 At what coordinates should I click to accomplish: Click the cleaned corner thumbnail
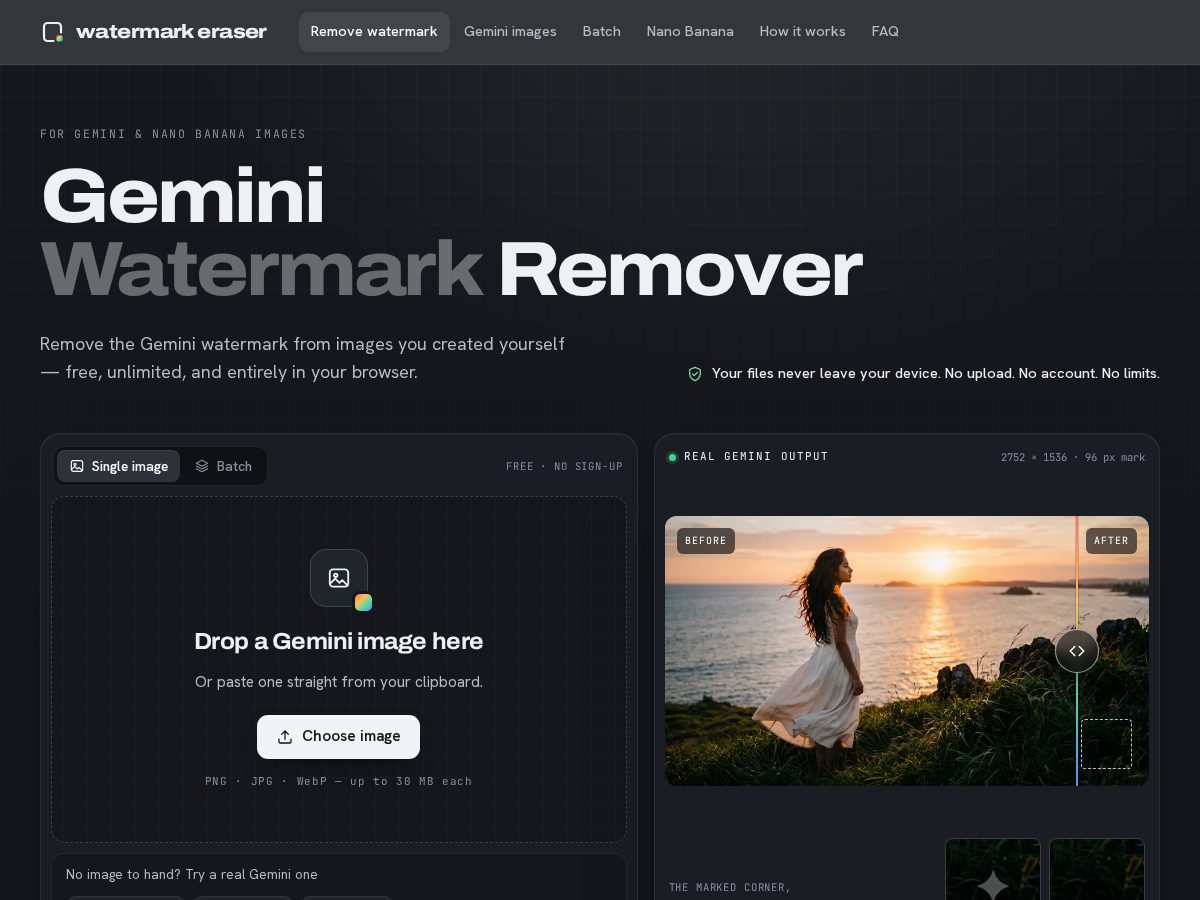[x=1097, y=869]
